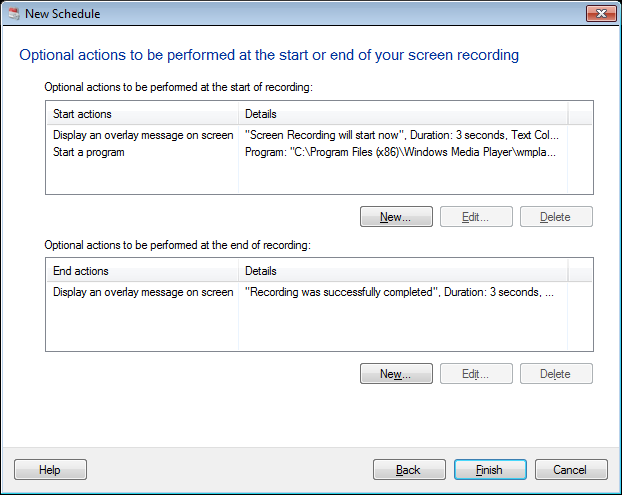The height and width of the screenshot is (495, 622).
Task: Click New... button for start actions
Action: 396,217
